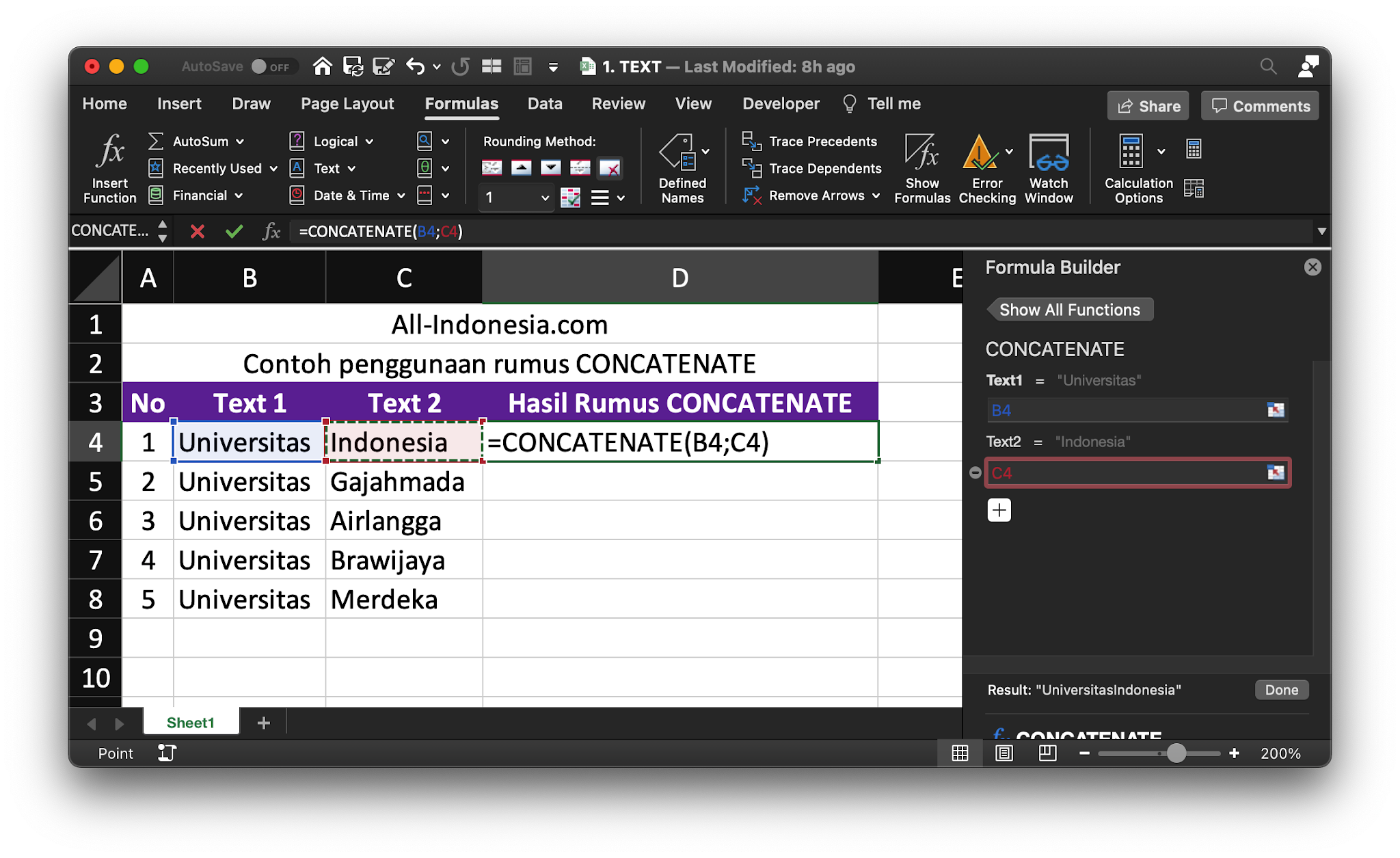Screen dimensions: 1400x858
Task: Click the Insert Function fx icon
Action: point(109,152)
